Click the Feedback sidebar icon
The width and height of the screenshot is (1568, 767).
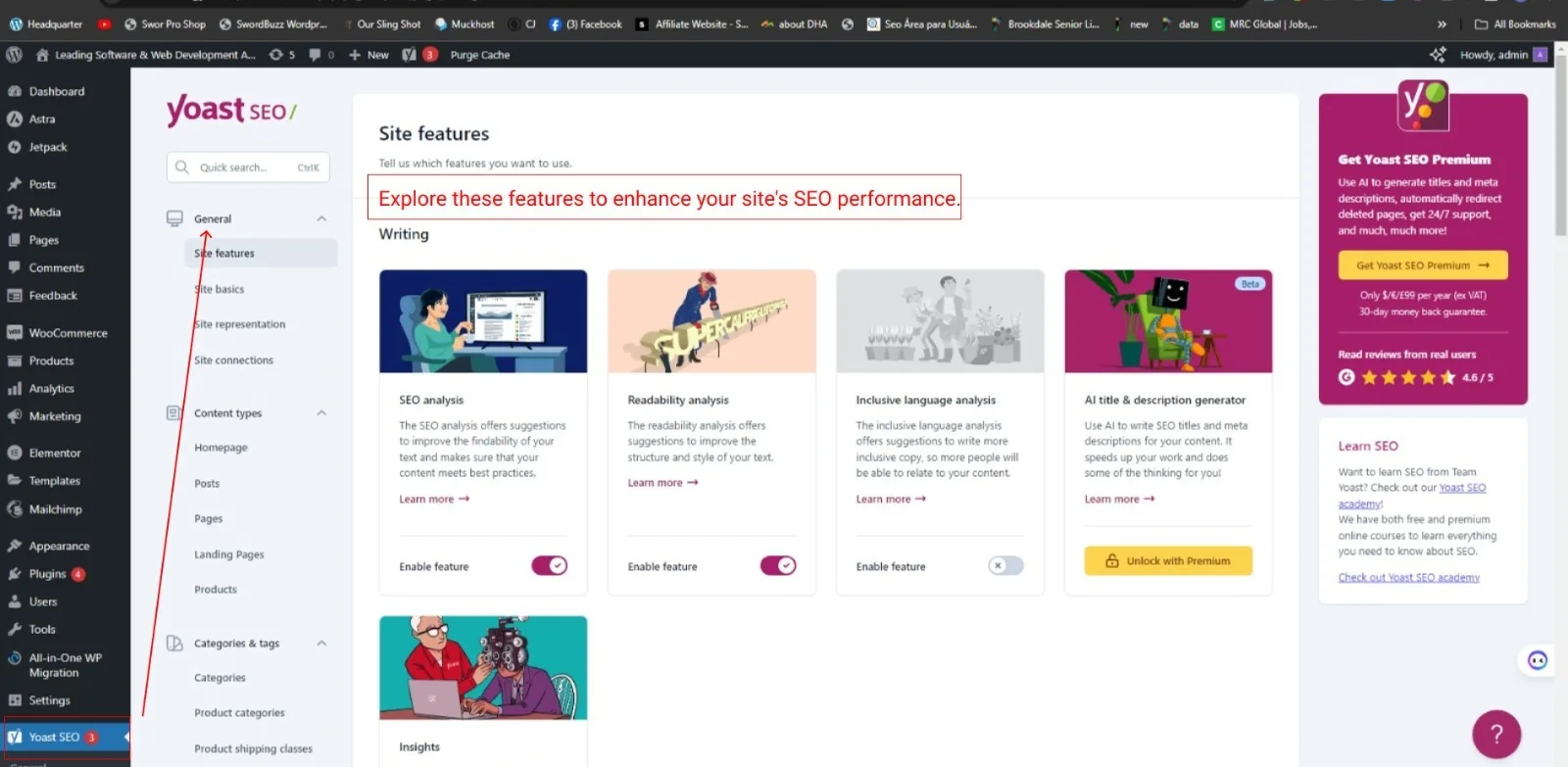[x=15, y=296]
